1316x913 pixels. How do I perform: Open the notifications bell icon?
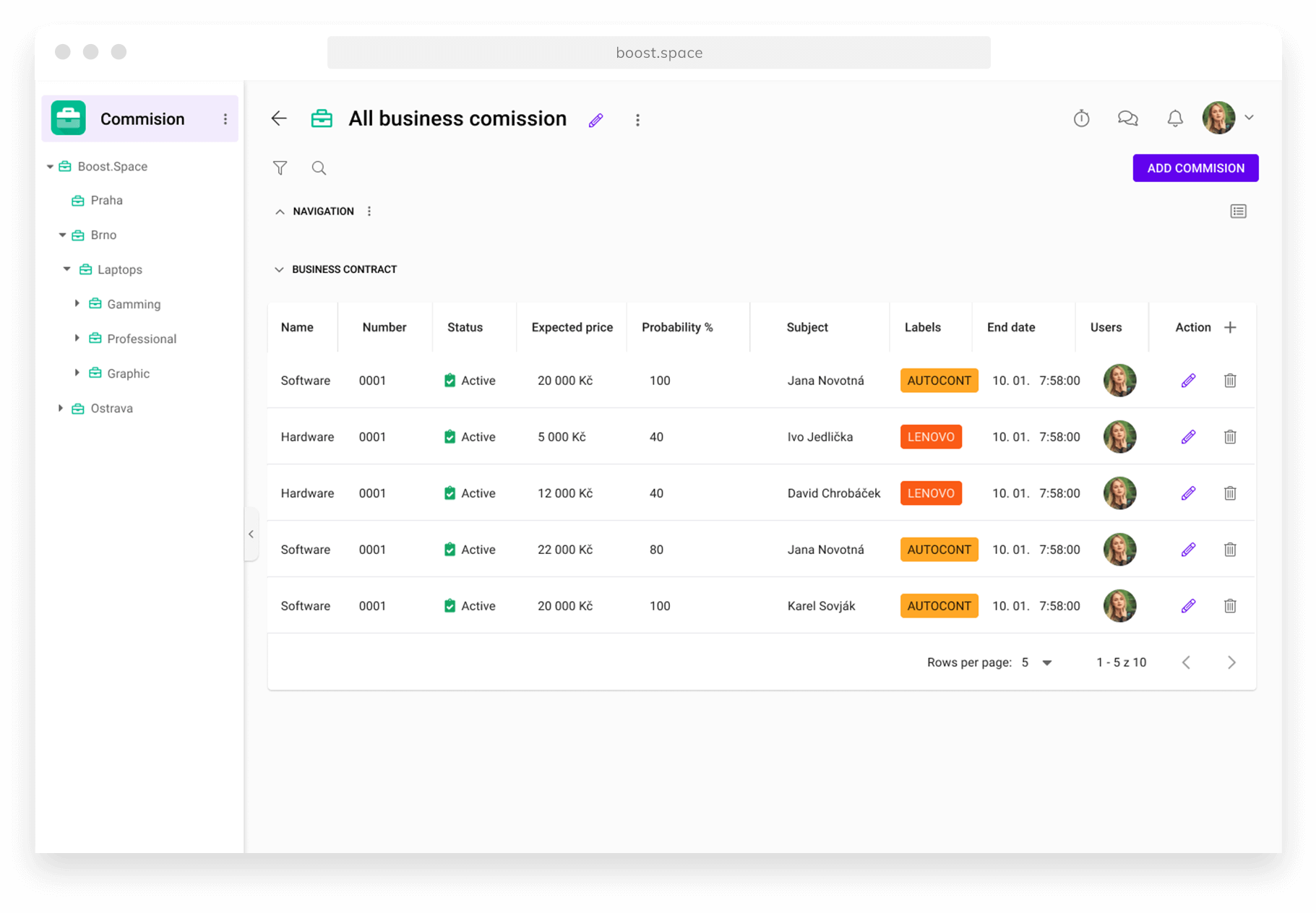click(x=1175, y=117)
